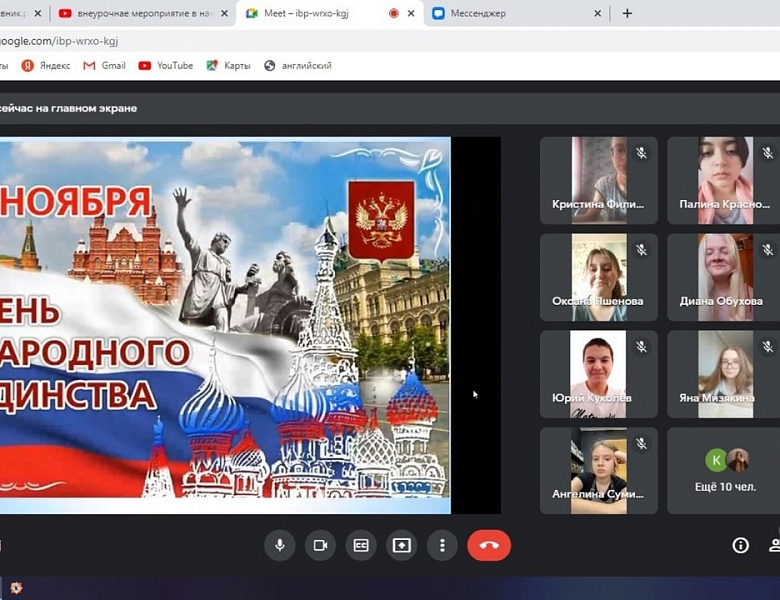This screenshot has height=600, width=780.
Task: Open the more options three-dot menu
Action: click(x=442, y=545)
